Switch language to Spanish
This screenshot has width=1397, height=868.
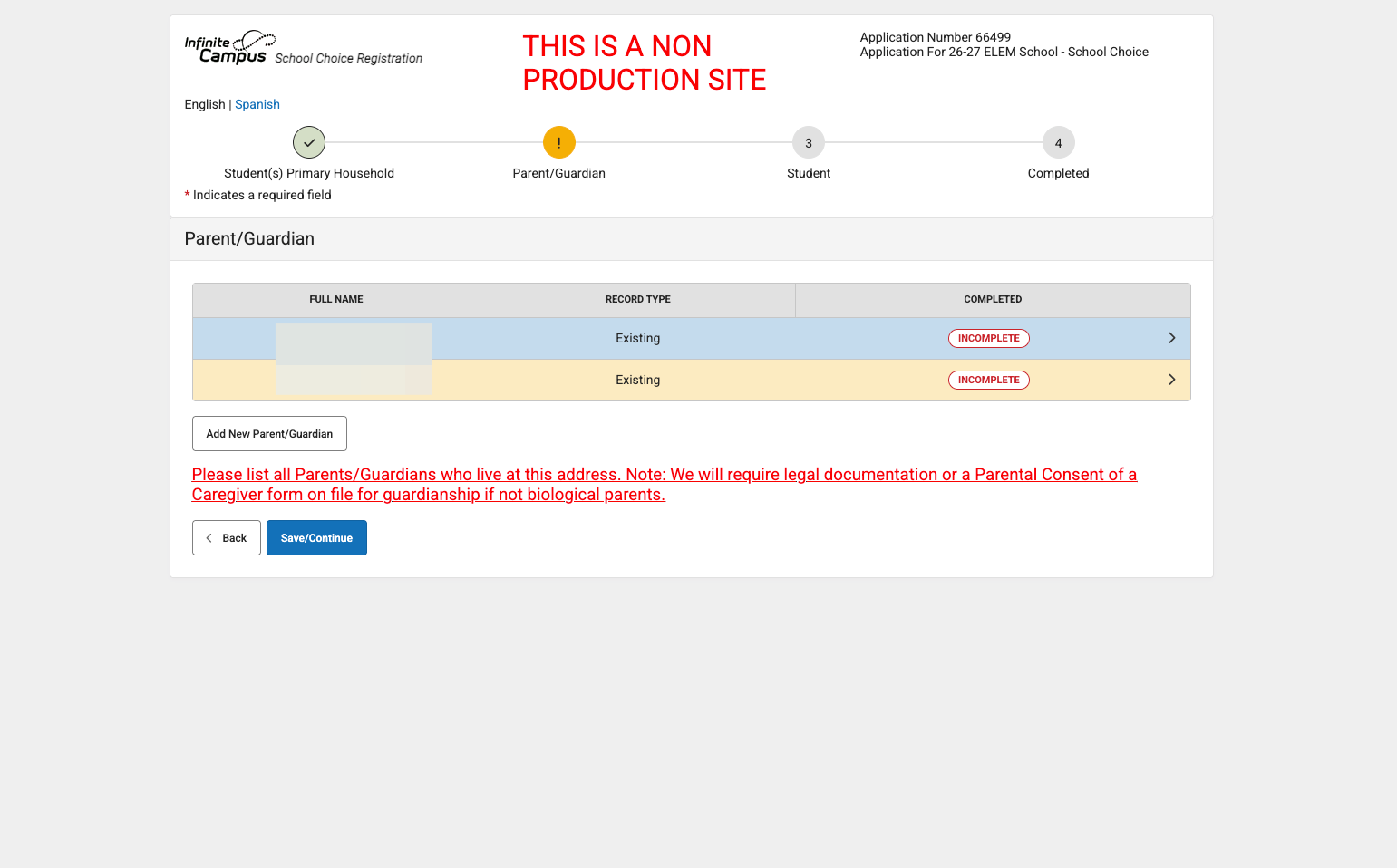pyautogui.click(x=257, y=104)
